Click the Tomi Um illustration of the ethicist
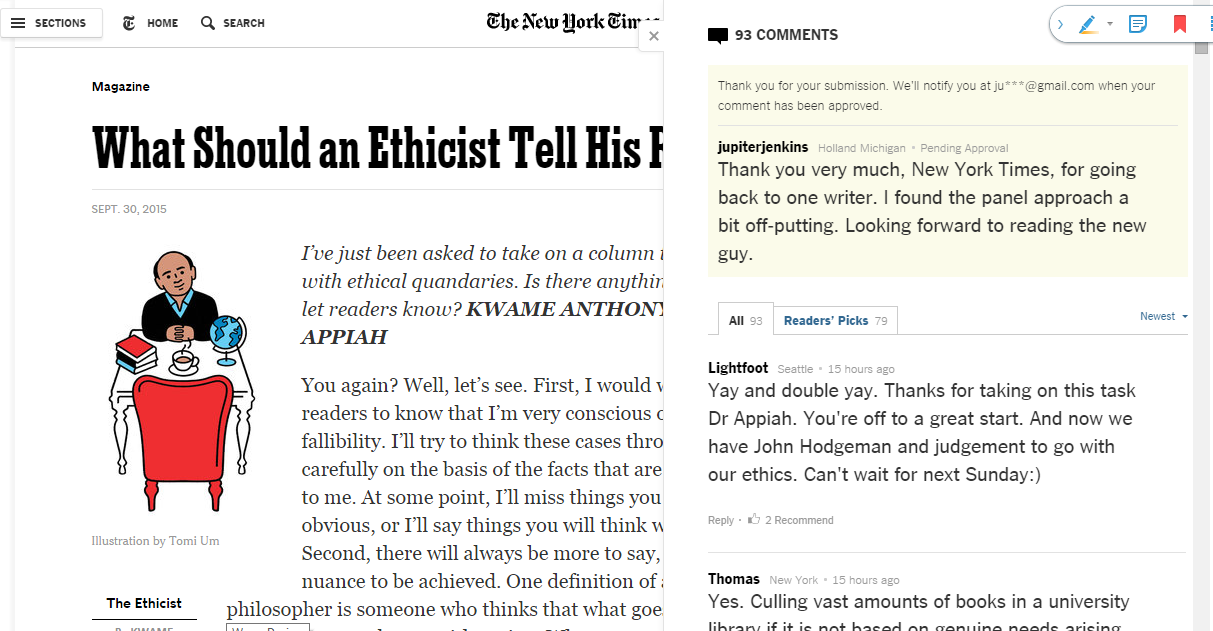 [177, 382]
